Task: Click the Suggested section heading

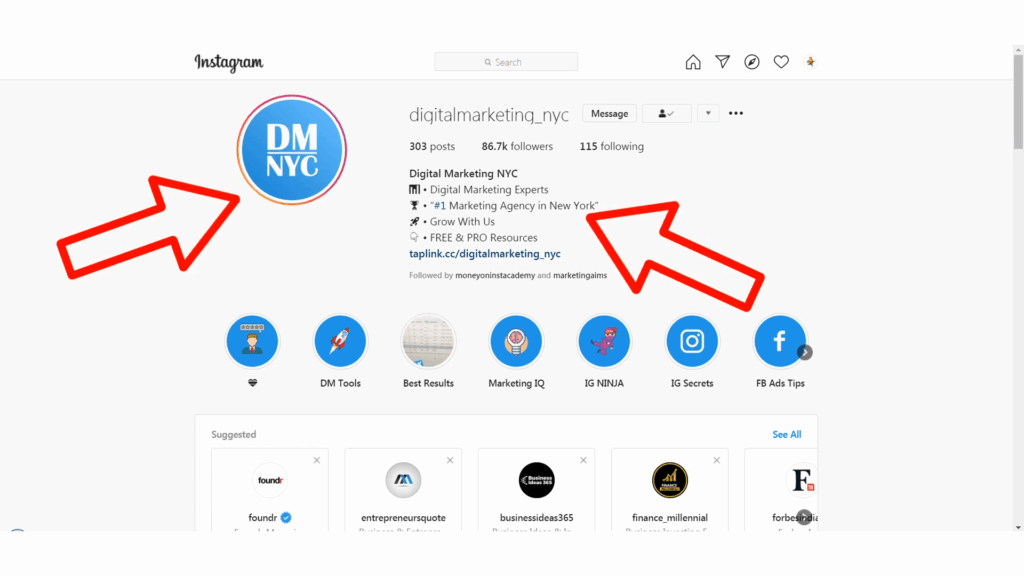Action: click(x=233, y=434)
